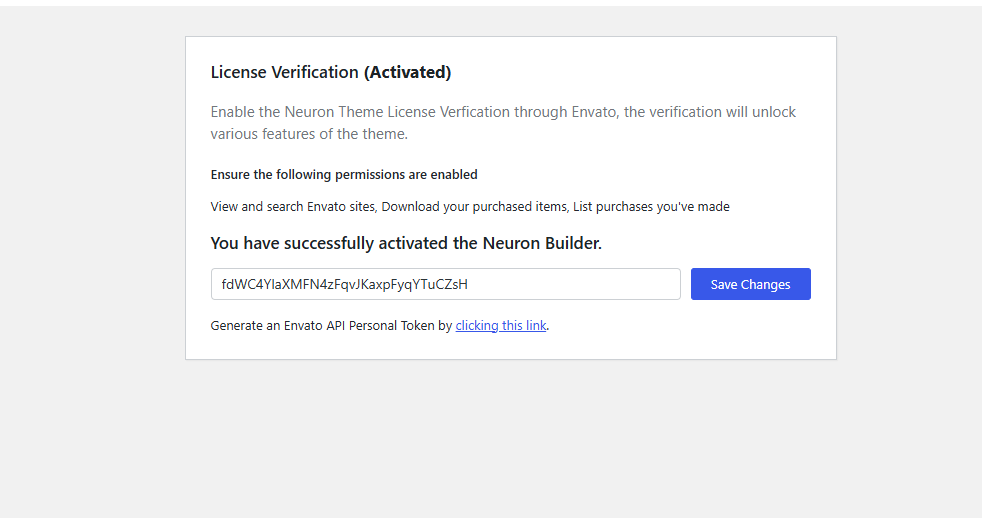Click the Save Changes button
Viewport: 982px width, 518px height.
[750, 284]
